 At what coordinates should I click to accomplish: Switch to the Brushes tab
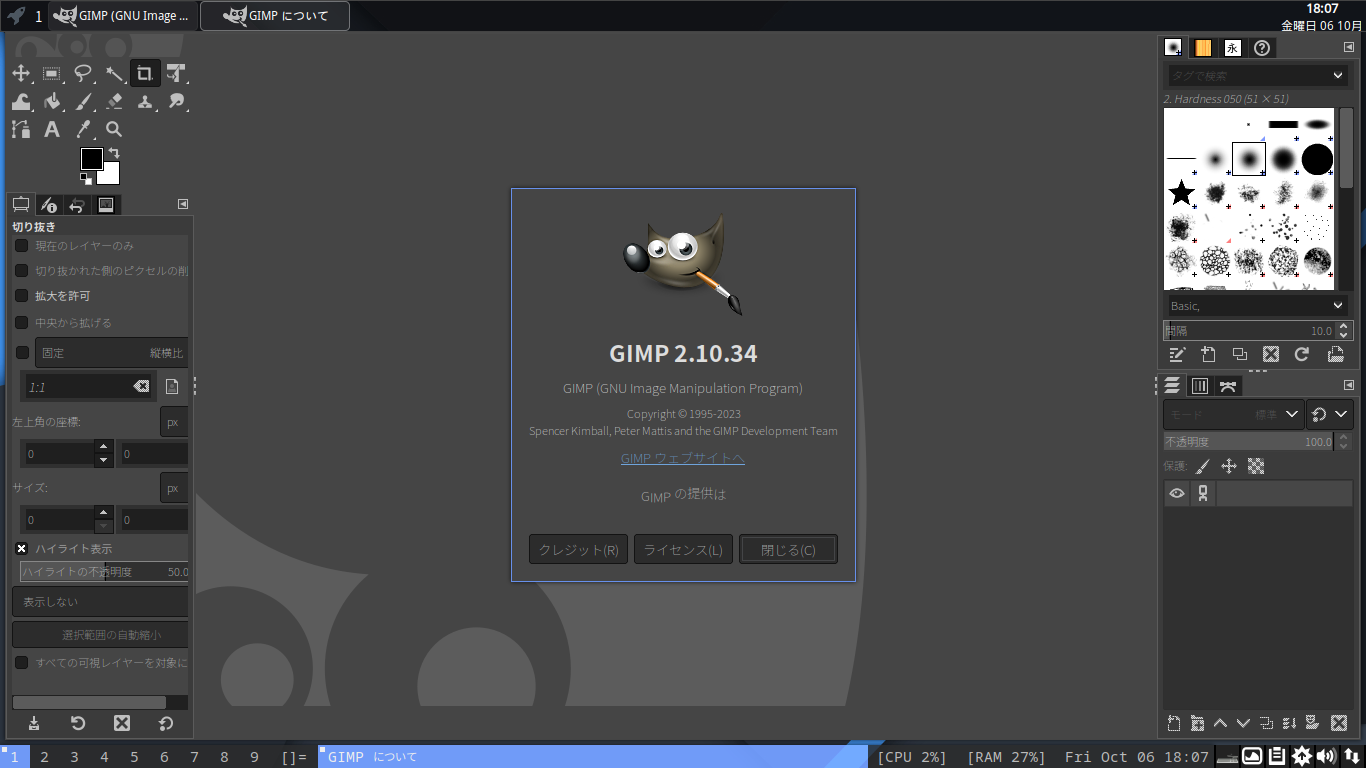pos(1173,47)
